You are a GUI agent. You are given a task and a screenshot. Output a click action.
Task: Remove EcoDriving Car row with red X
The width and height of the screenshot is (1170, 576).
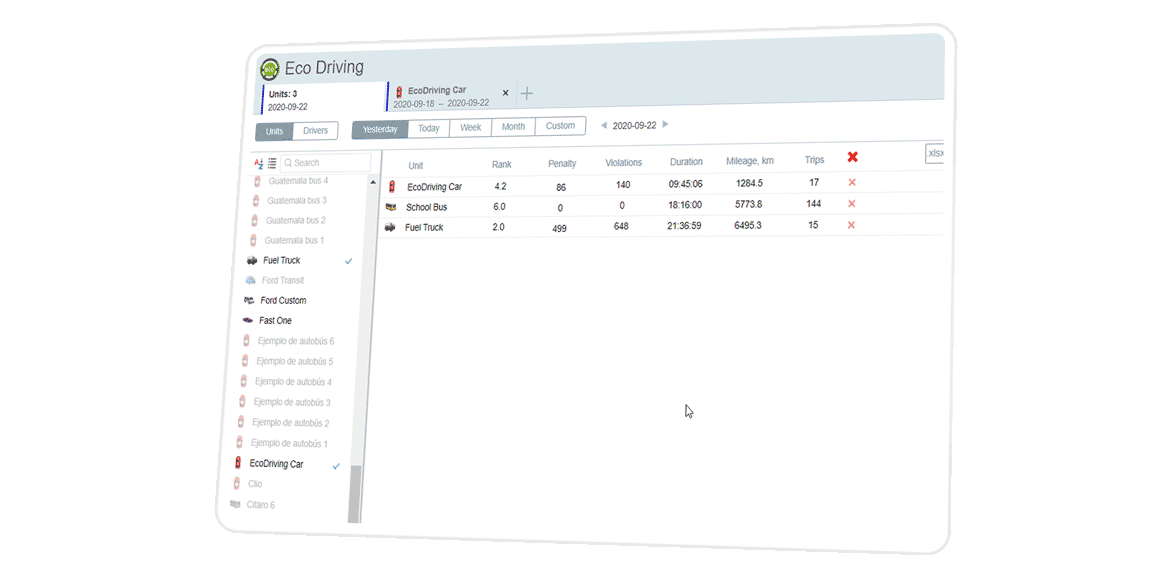[852, 183]
